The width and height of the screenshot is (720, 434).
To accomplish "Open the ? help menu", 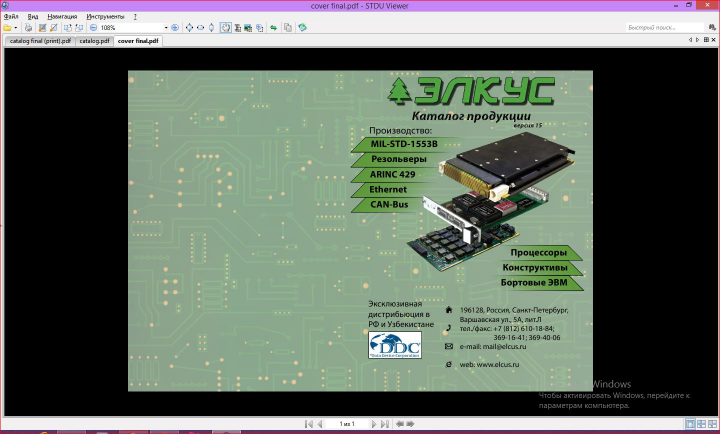I will [x=135, y=17].
